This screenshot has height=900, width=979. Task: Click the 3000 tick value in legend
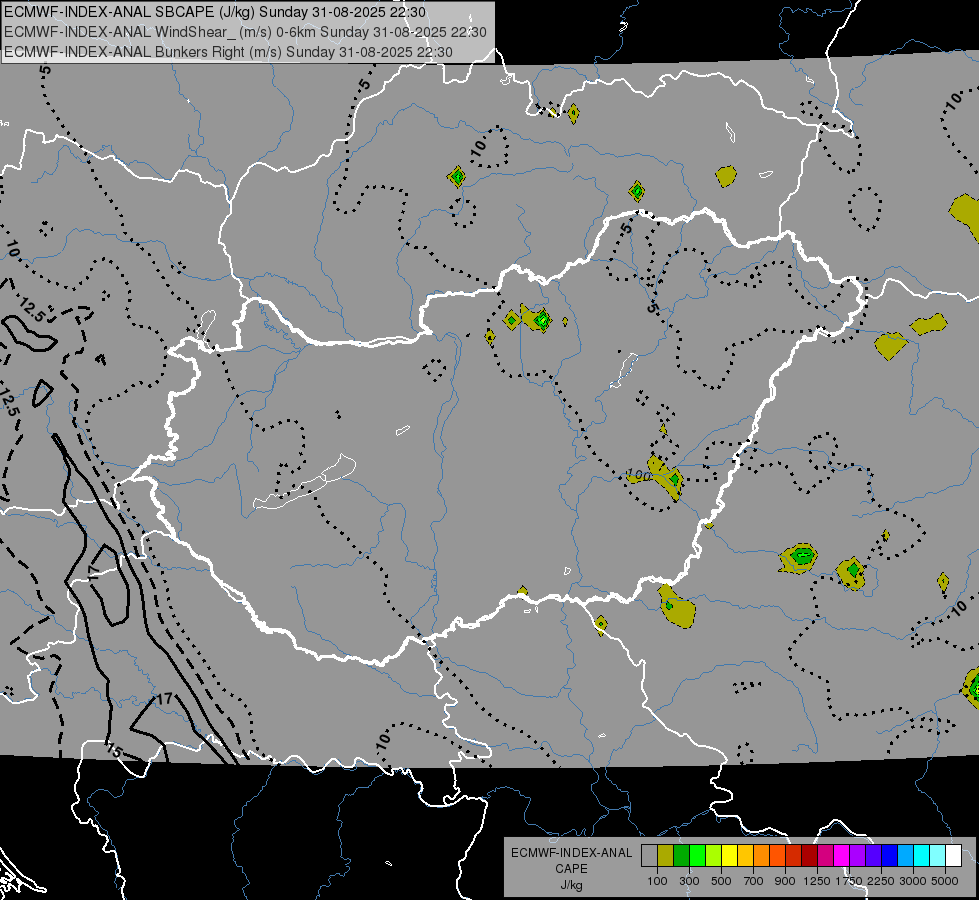[x=913, y=881]
